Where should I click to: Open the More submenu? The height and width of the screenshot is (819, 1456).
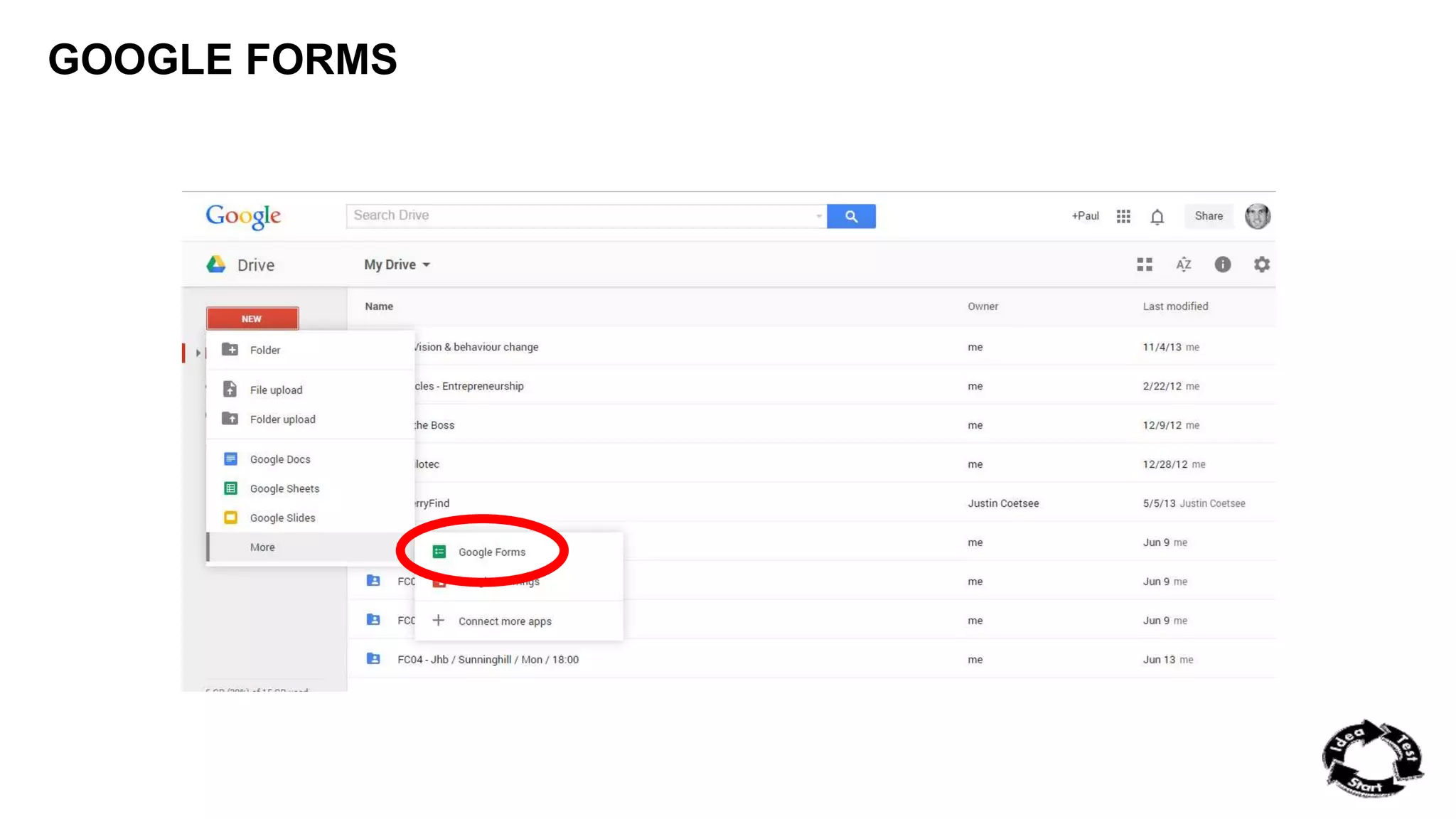(x=310, y=547)
